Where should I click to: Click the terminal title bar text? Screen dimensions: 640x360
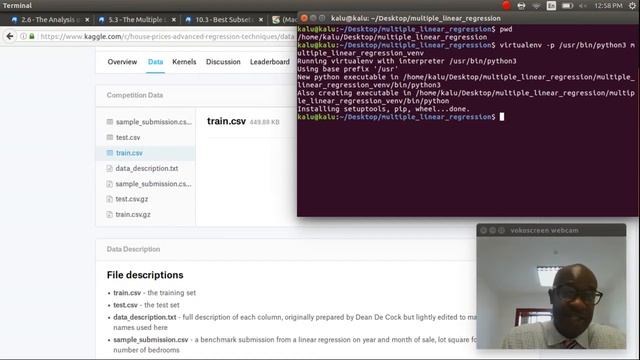(416, 18)
